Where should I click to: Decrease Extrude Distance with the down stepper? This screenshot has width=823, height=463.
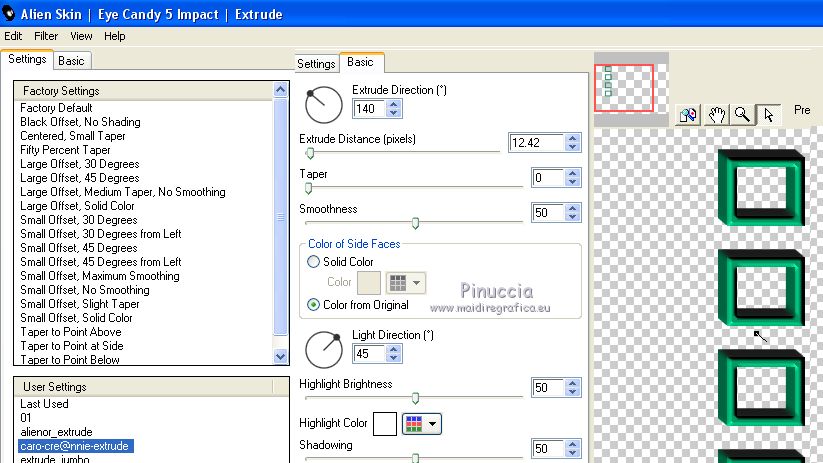click(x=573, y=147)
